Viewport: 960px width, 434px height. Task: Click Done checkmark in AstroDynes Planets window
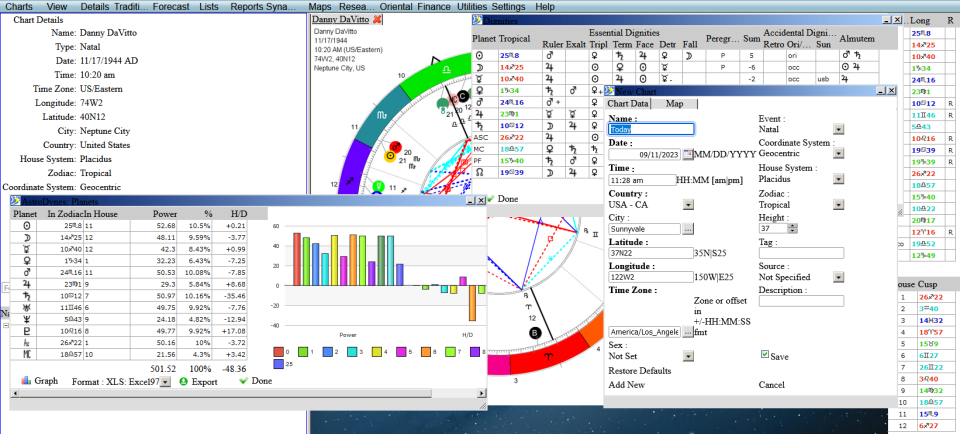pos(243,381)
